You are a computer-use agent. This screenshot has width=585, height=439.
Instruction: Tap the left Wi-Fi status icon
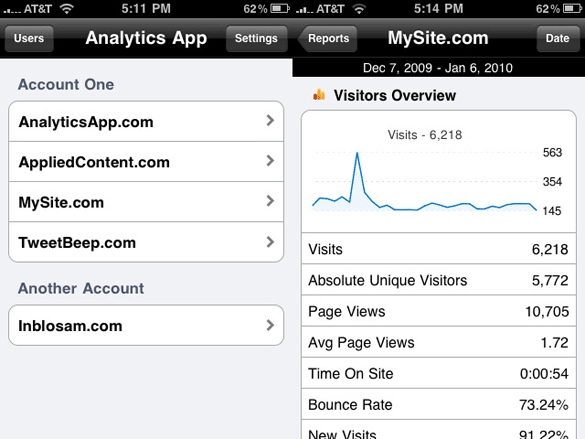pos(67,9)
